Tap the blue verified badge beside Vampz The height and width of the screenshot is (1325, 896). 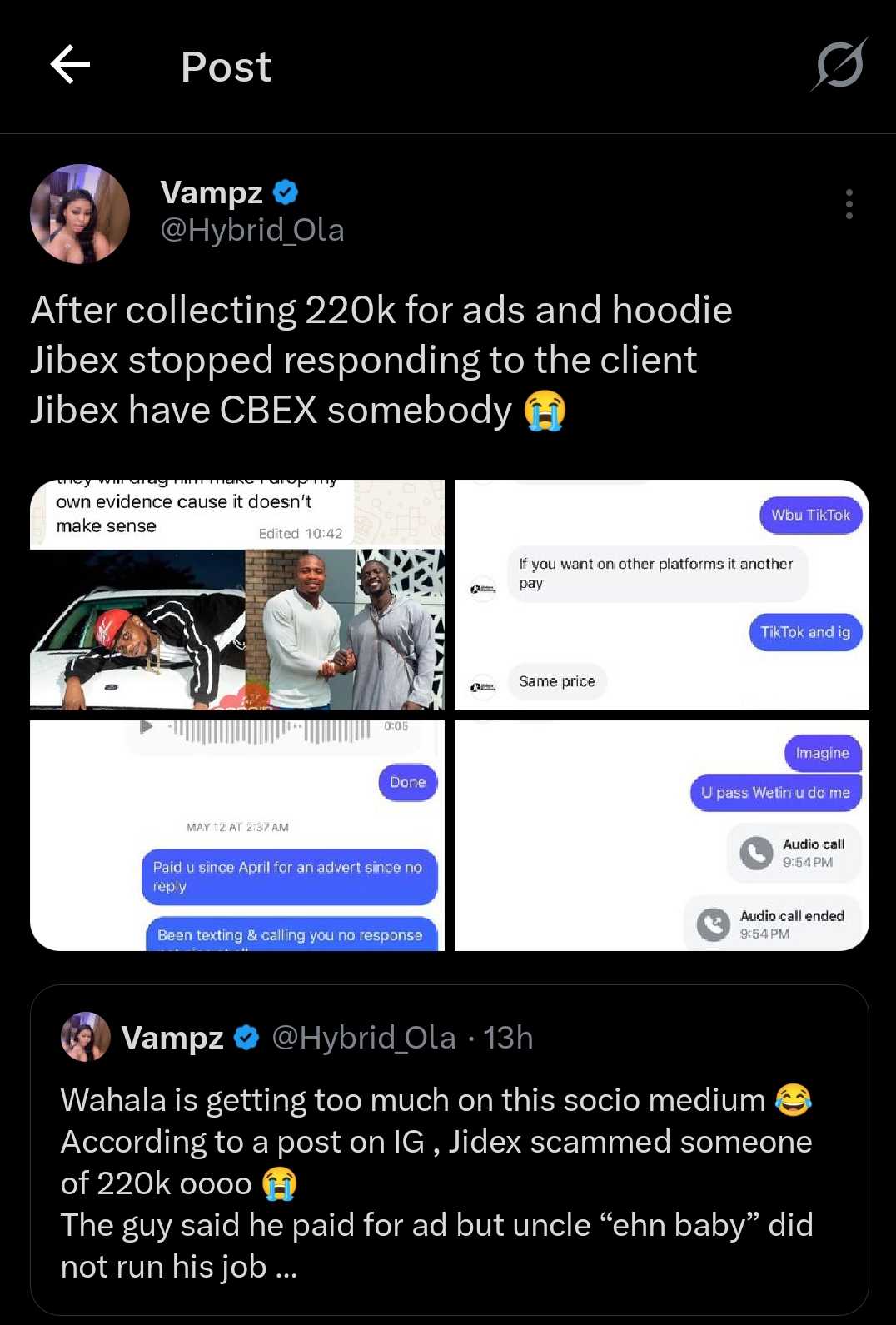click(286, 192)
